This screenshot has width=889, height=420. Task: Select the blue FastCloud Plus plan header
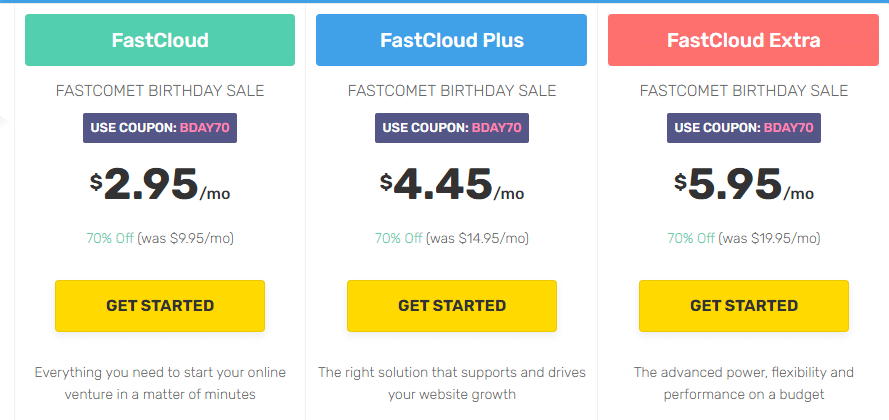point(451,40)
